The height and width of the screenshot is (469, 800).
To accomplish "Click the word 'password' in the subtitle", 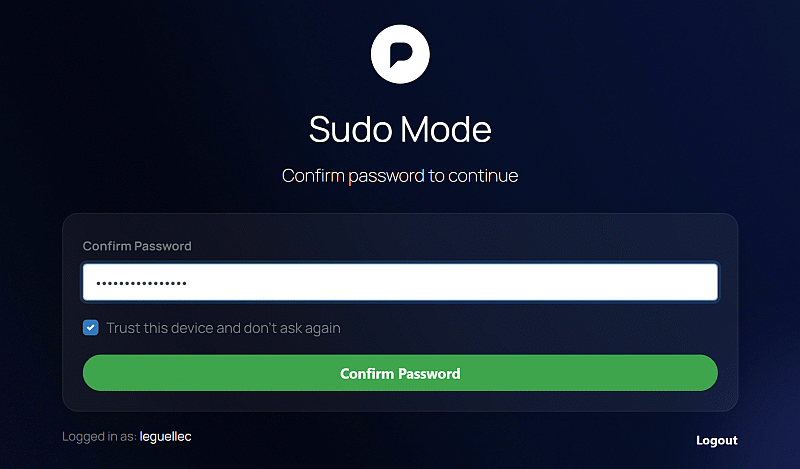I will [x=385, y=176].
